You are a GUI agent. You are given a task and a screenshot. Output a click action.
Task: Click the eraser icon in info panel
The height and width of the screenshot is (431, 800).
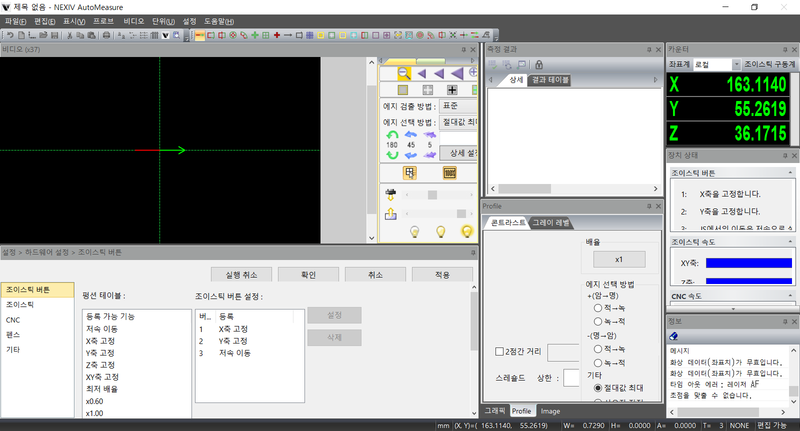tap(674, 336)
